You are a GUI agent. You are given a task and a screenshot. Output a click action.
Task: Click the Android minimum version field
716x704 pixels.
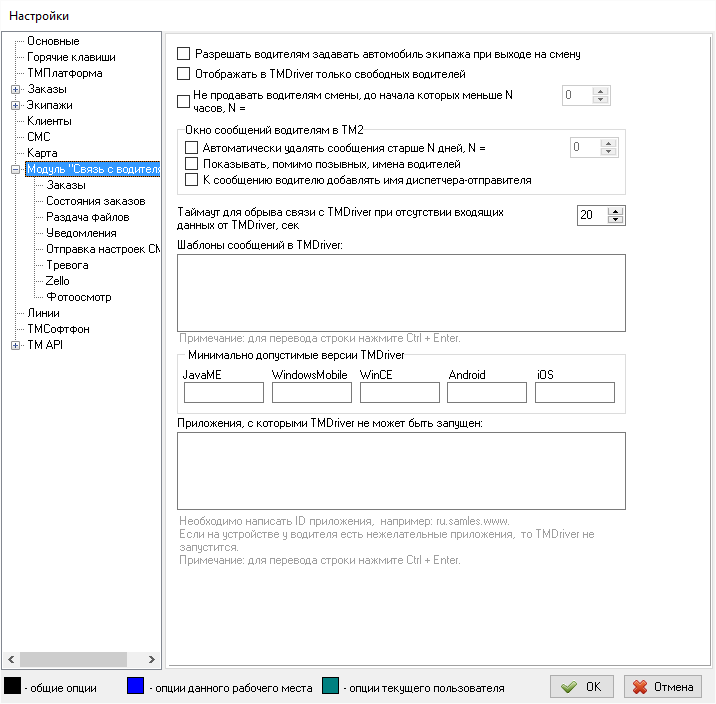pos(486,392)
